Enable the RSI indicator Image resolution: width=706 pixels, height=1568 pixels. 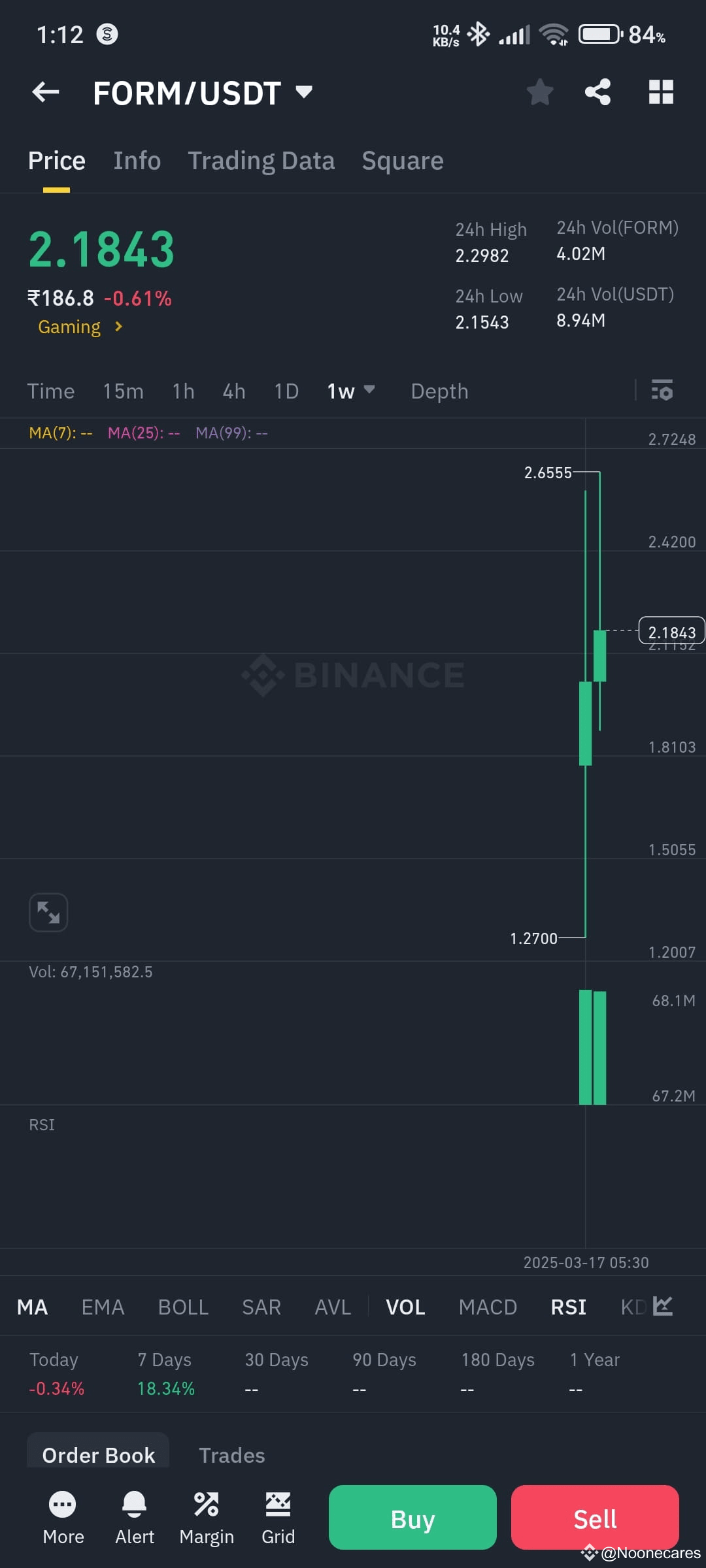(568, 1307)
